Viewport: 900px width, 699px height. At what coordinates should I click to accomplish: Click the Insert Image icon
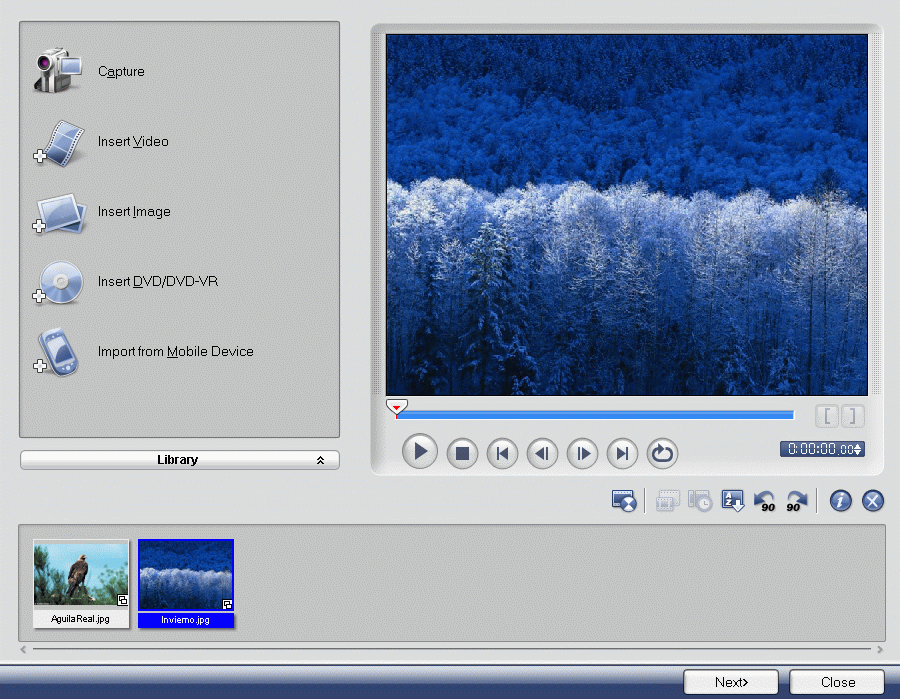coord(57,212)
